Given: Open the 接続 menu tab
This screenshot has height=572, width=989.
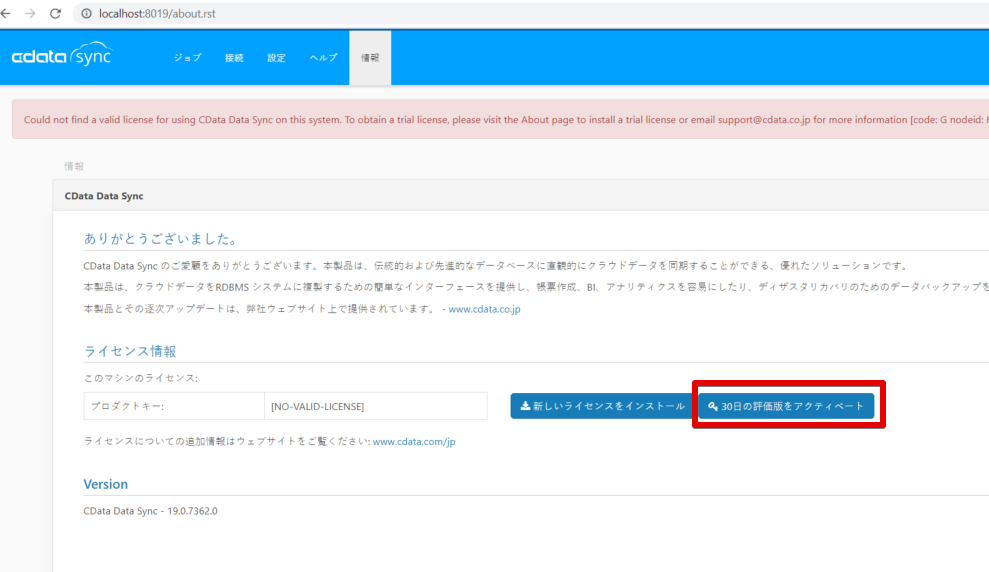Looking at the screenshot, I should (234, 57).
